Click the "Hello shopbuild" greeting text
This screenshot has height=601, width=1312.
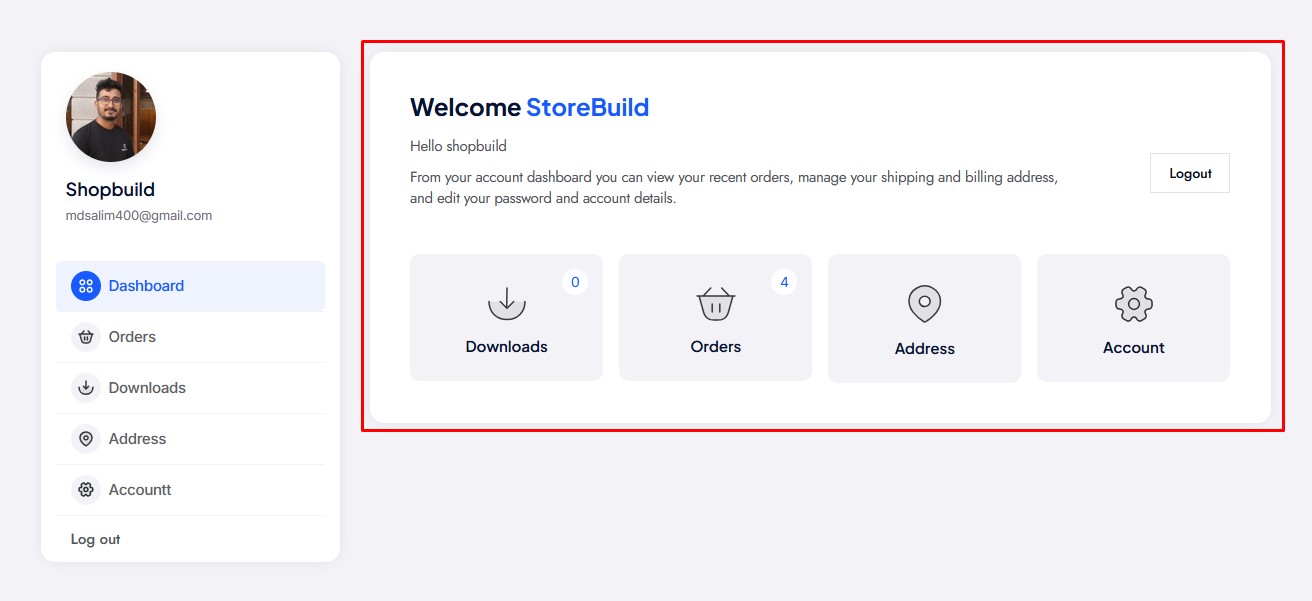pos(458,146)
